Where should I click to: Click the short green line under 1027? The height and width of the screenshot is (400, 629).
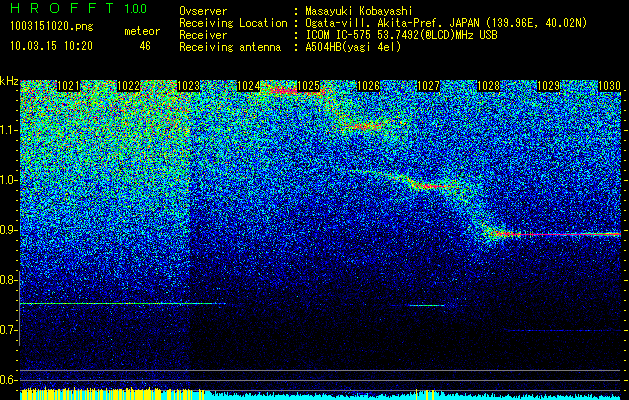[x=426, y=305]
